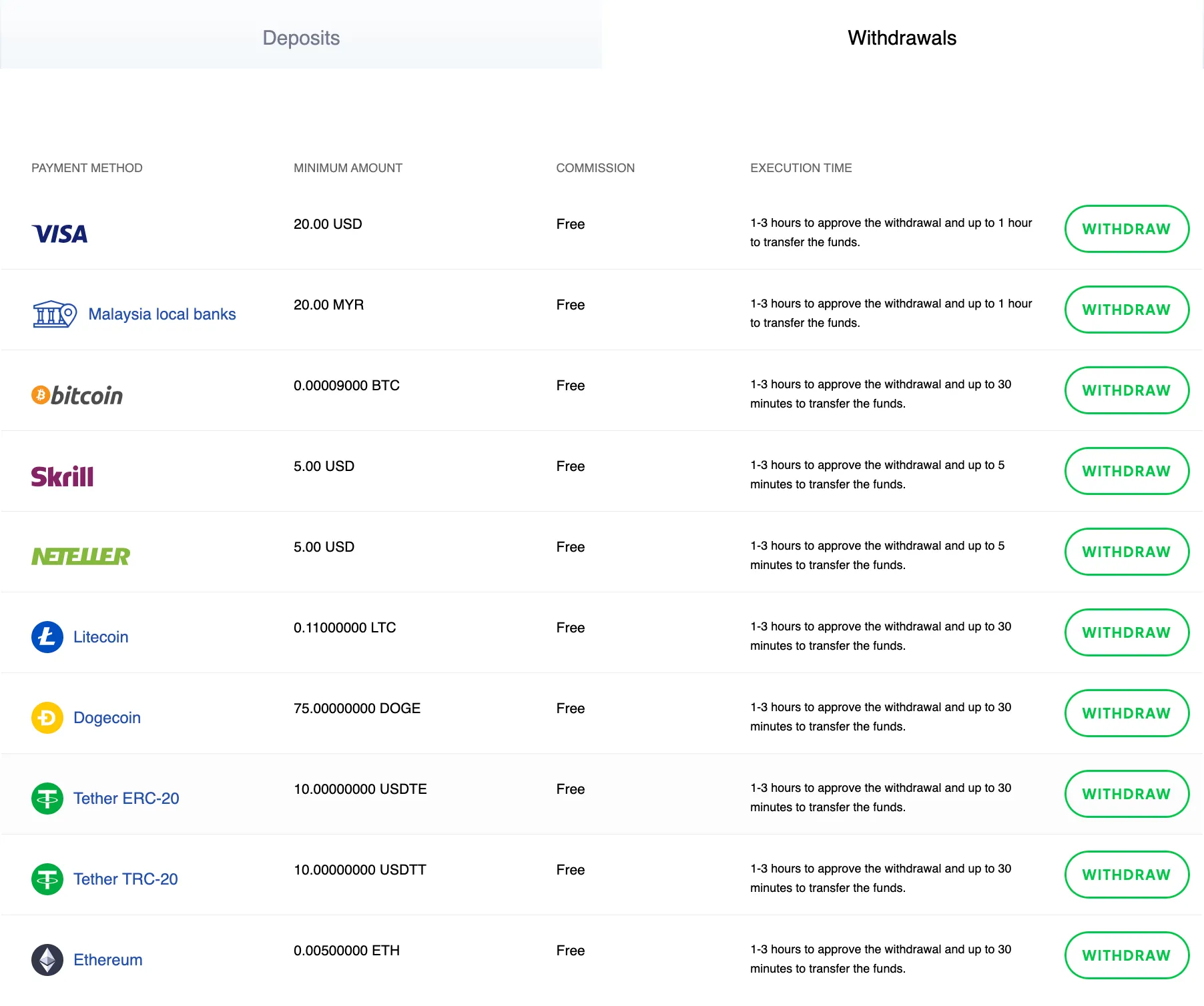Withdraw using Ethereum

1127,955
